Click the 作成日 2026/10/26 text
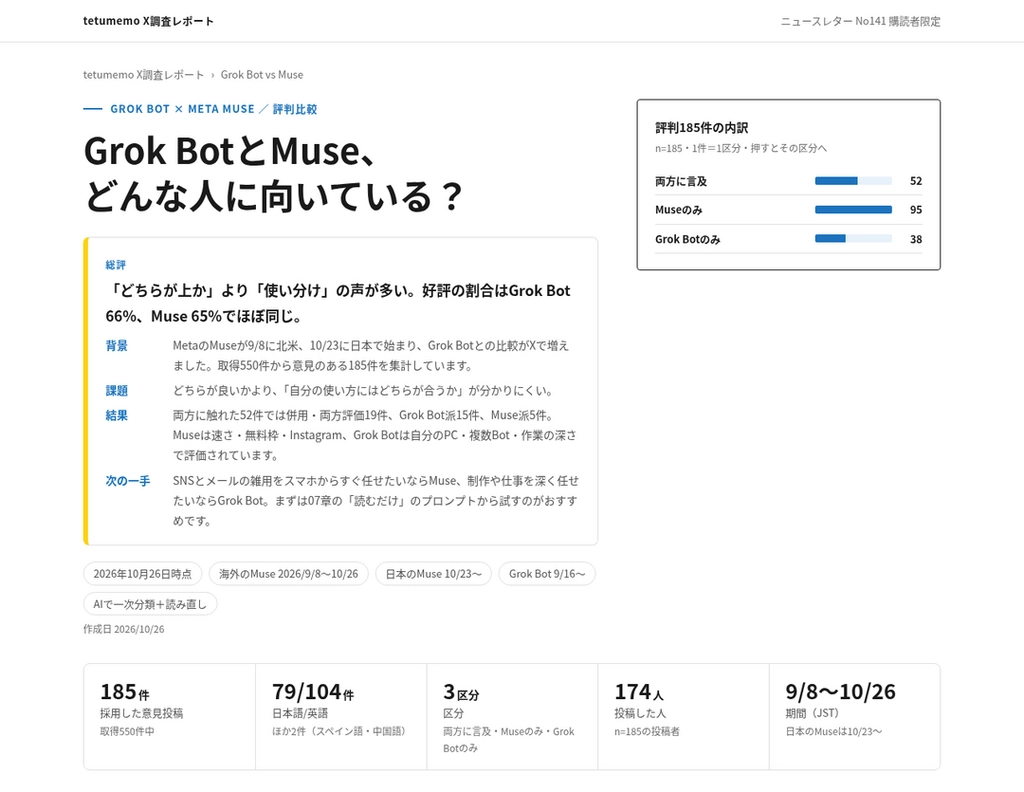 coord(123,629)
